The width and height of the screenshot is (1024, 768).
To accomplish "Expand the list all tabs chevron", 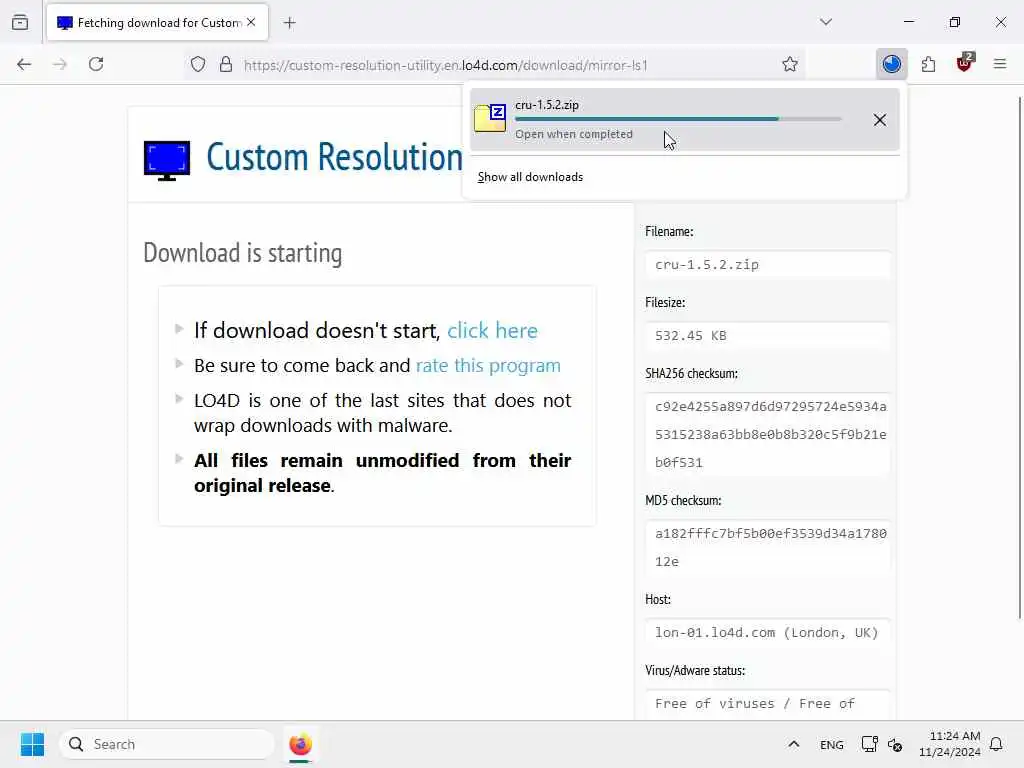I will (826, 22).
